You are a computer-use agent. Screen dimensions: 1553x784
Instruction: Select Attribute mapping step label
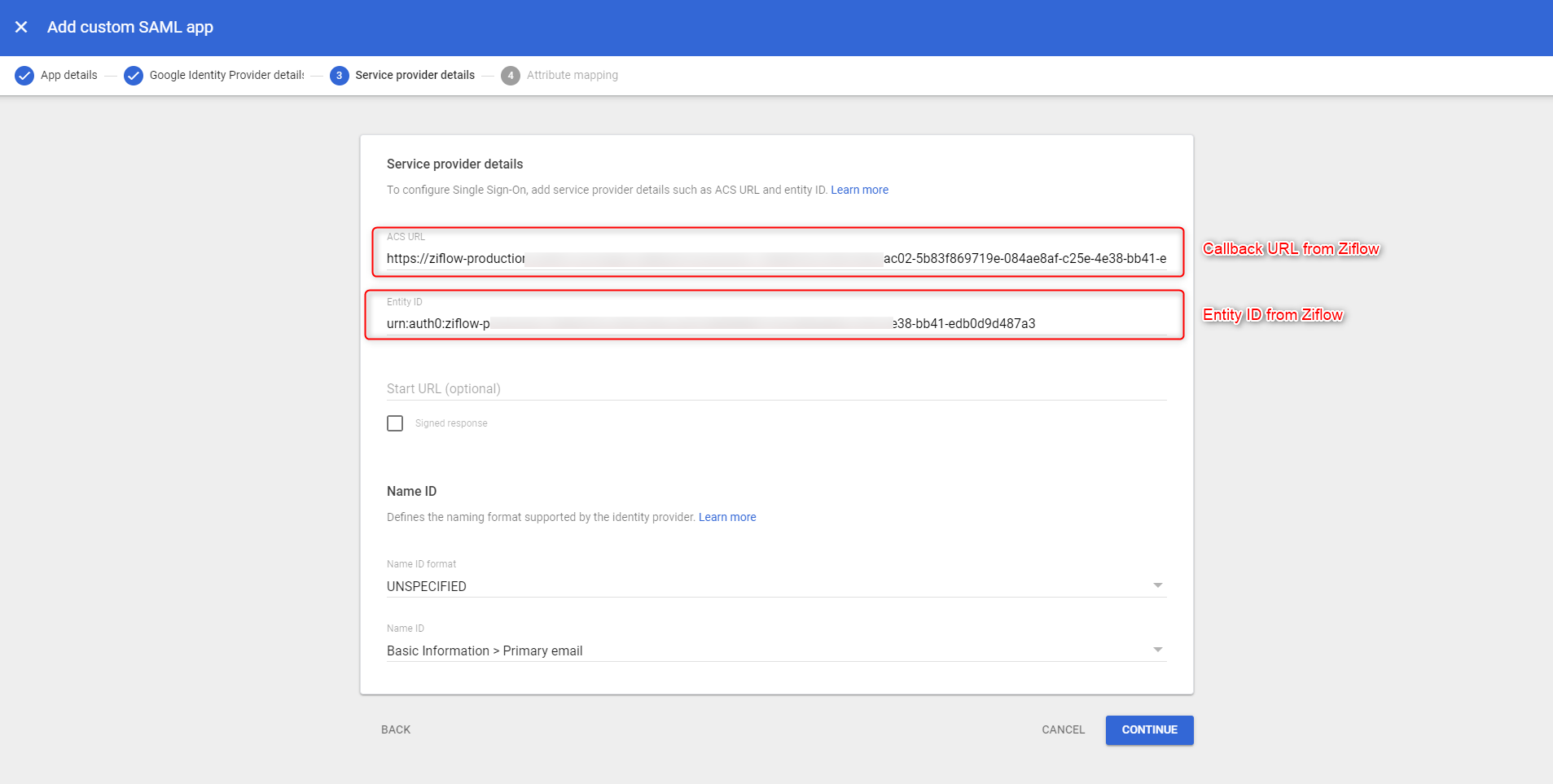[x=572, y=75]
